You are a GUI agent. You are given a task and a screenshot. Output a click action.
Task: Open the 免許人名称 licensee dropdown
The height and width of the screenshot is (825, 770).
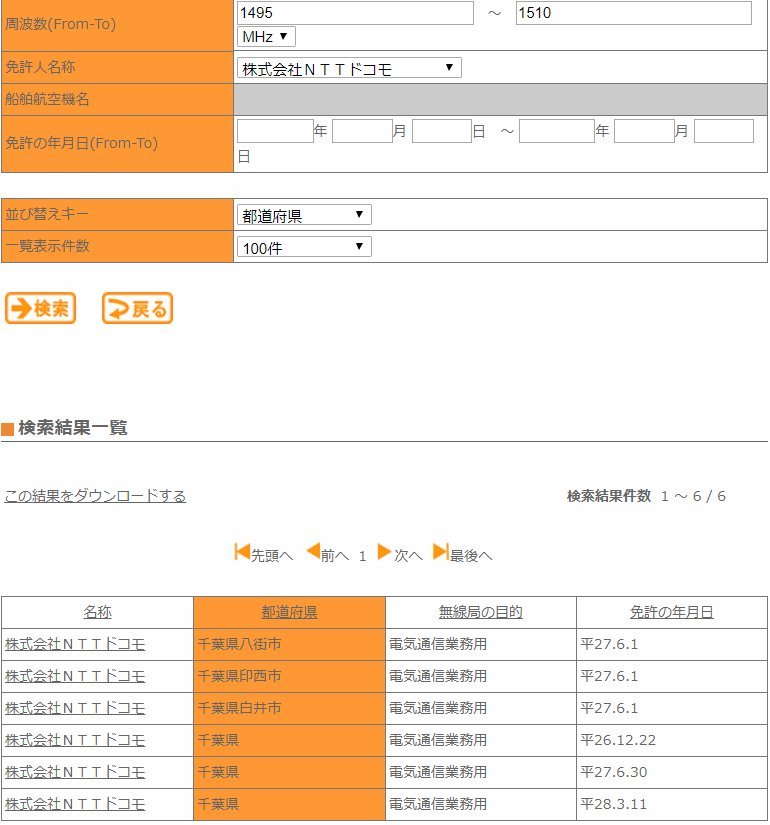click(x=349, y=68)
